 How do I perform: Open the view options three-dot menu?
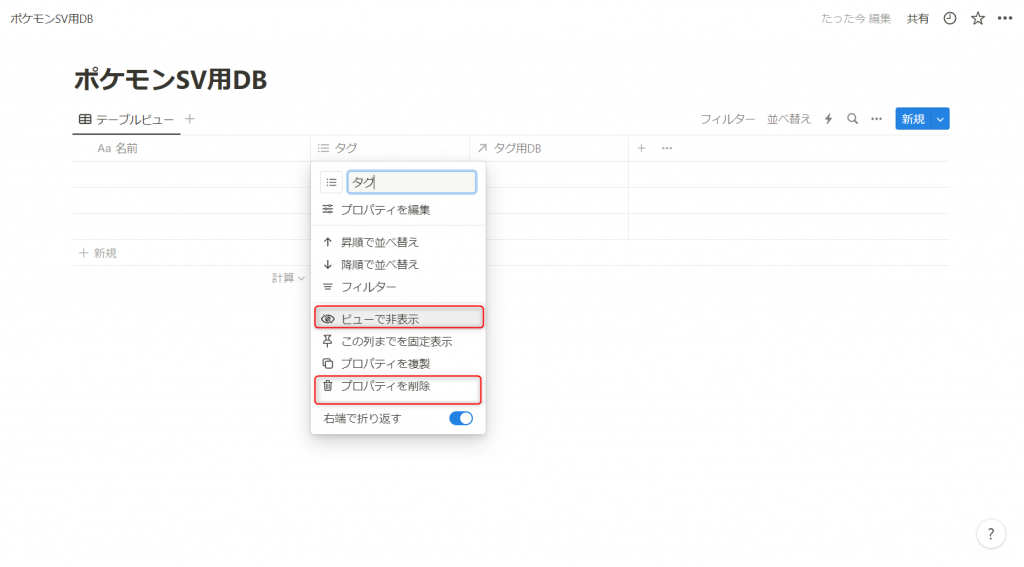[876, 119]
